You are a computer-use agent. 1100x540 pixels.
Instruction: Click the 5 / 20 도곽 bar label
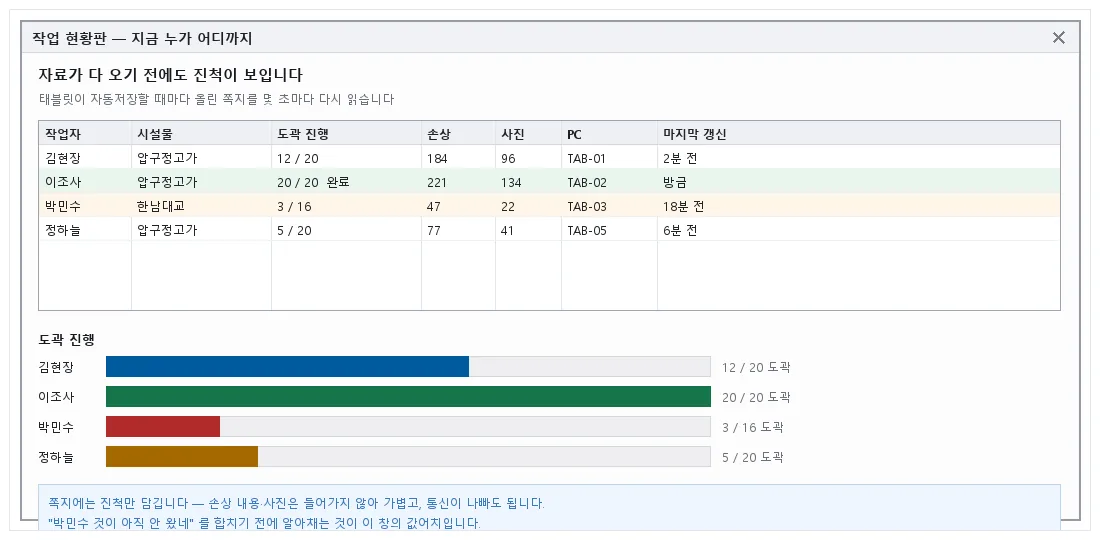pyautogui.click(x=752, y=458)
